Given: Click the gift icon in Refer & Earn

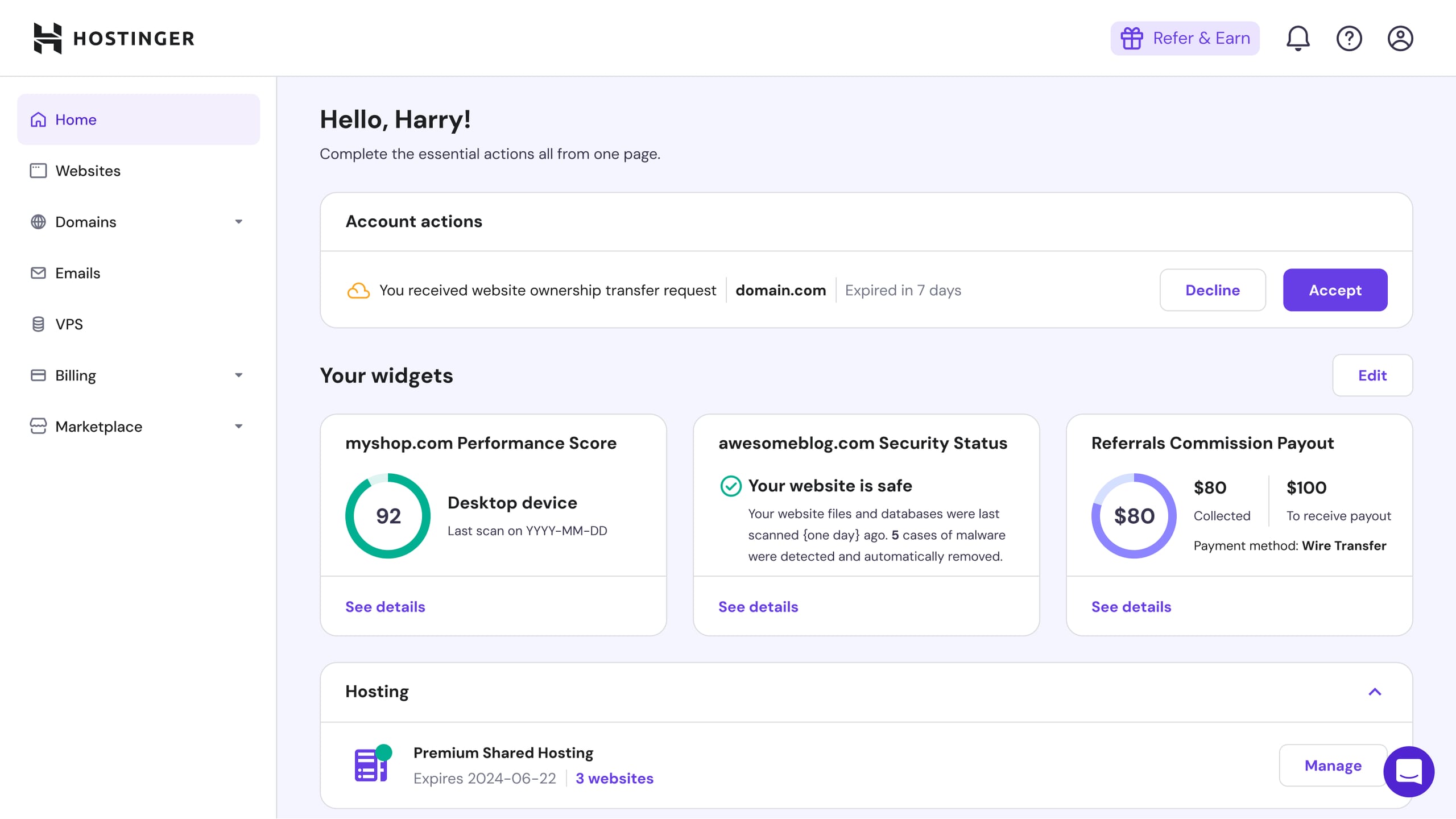Looking at the screenshot, I should click(1131, 38).
